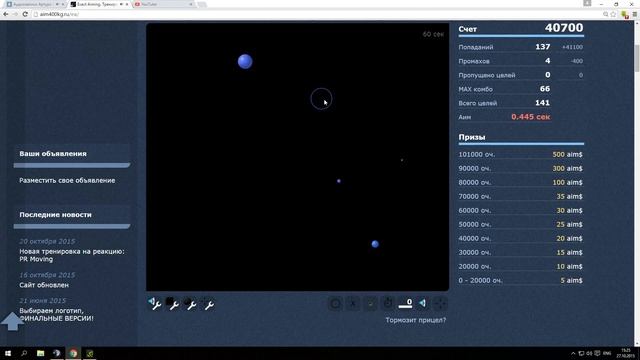640x360 pixels.
Task: Click the taskbar language indicator ENG
Action: [x=607, y=353]
